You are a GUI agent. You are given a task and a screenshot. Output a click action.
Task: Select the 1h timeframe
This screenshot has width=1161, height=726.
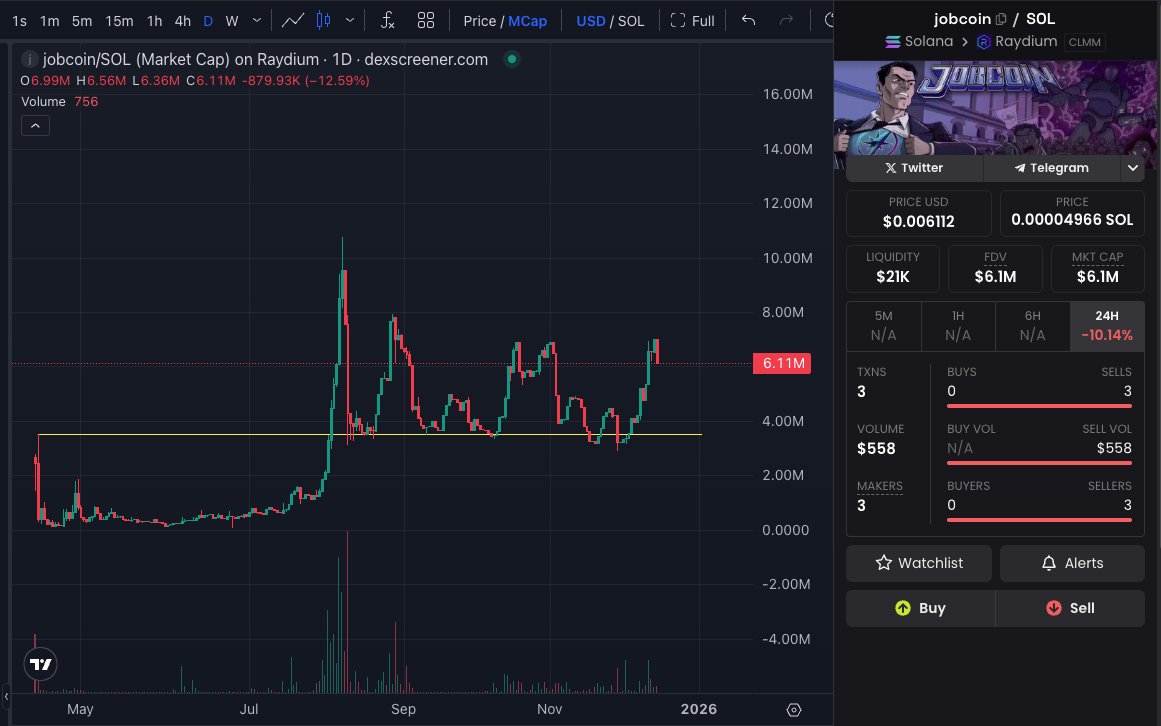(x=154, y=21)
